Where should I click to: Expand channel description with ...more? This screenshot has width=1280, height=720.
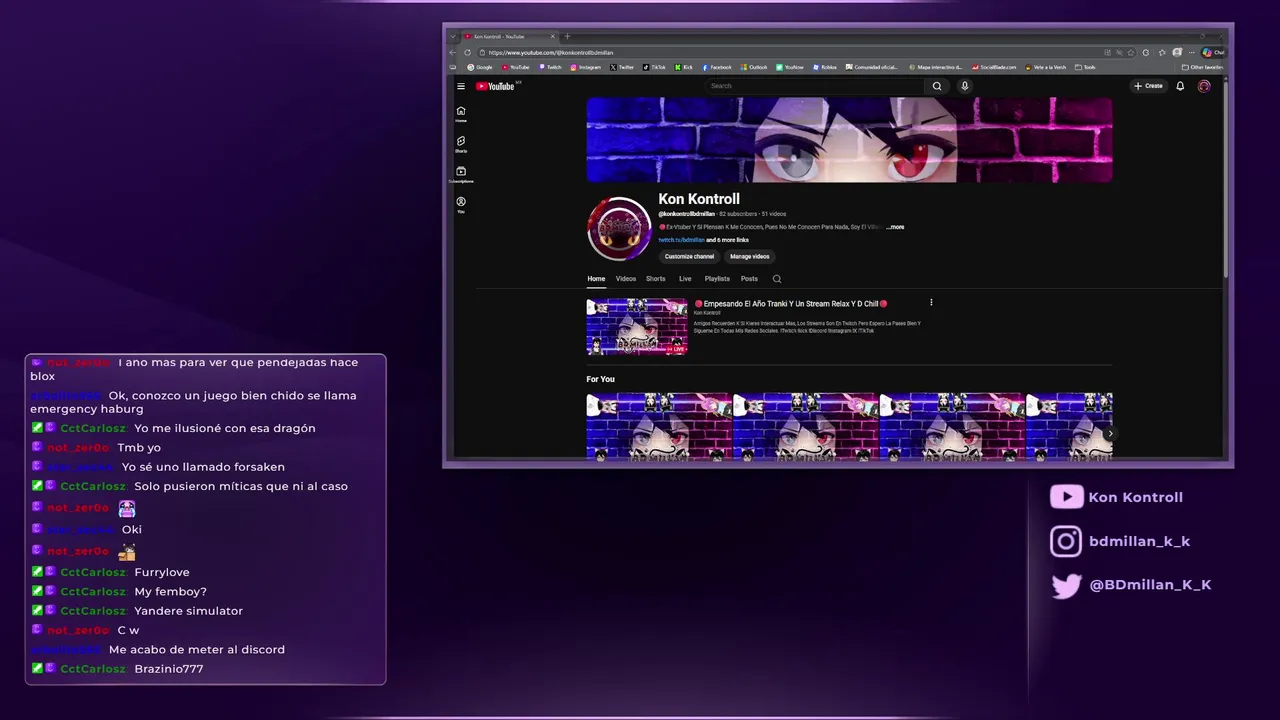coord(895,227)
